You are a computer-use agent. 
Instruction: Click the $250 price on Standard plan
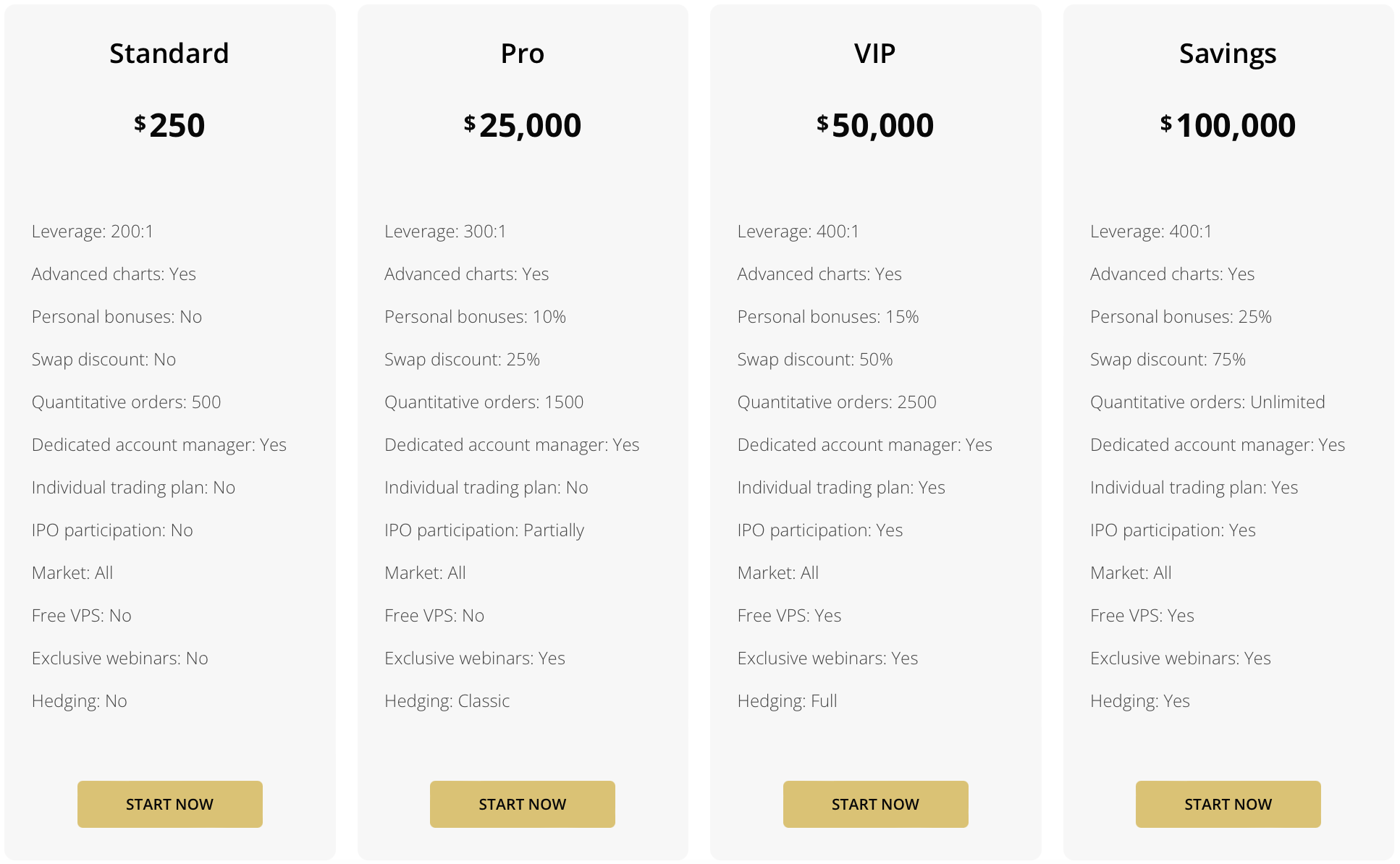[x=169, y=124]
